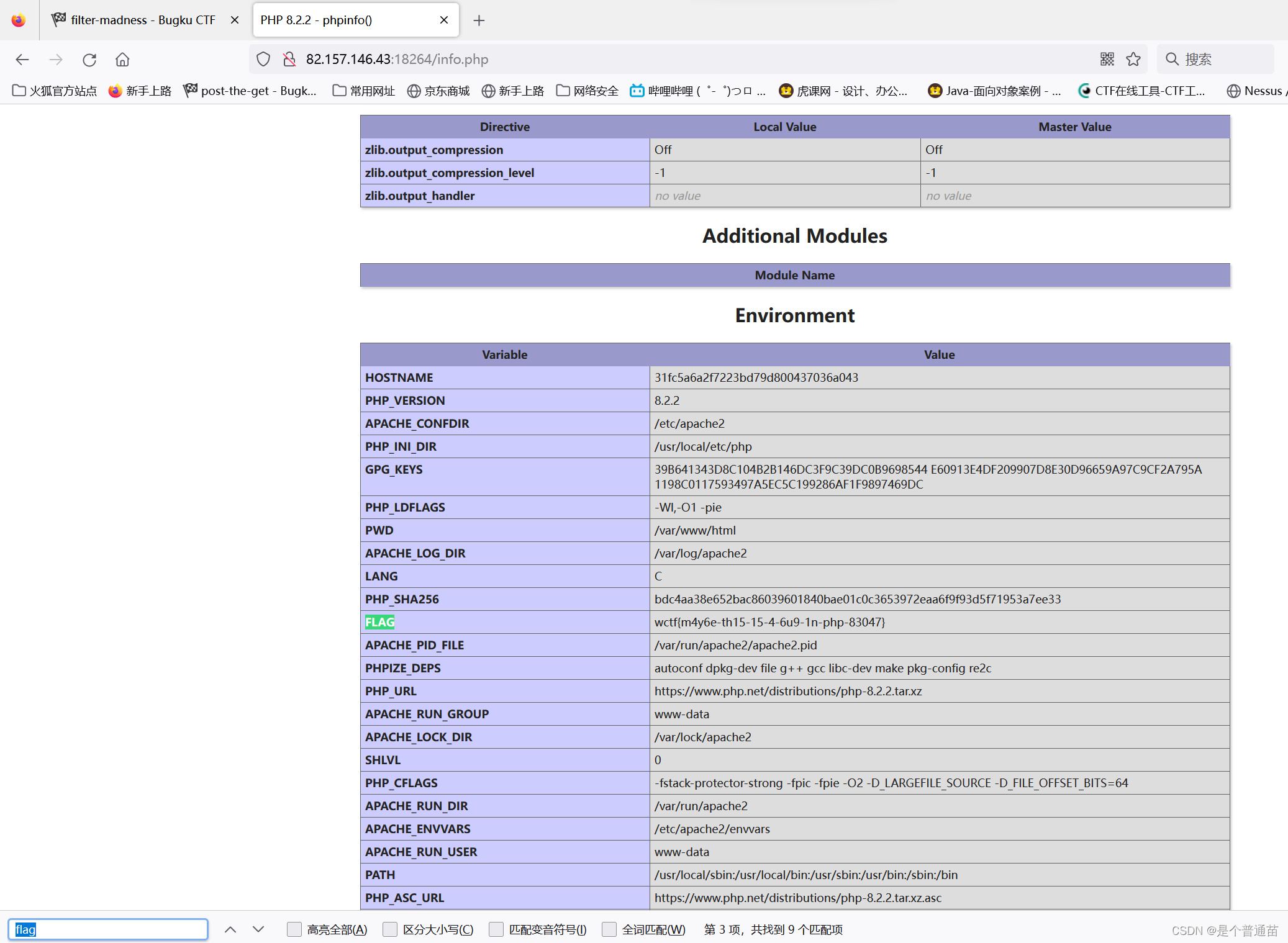This screenshot has width=1288, height=943.
Task: Bookmark this page with the star icon
Action: pos(1133,59)
